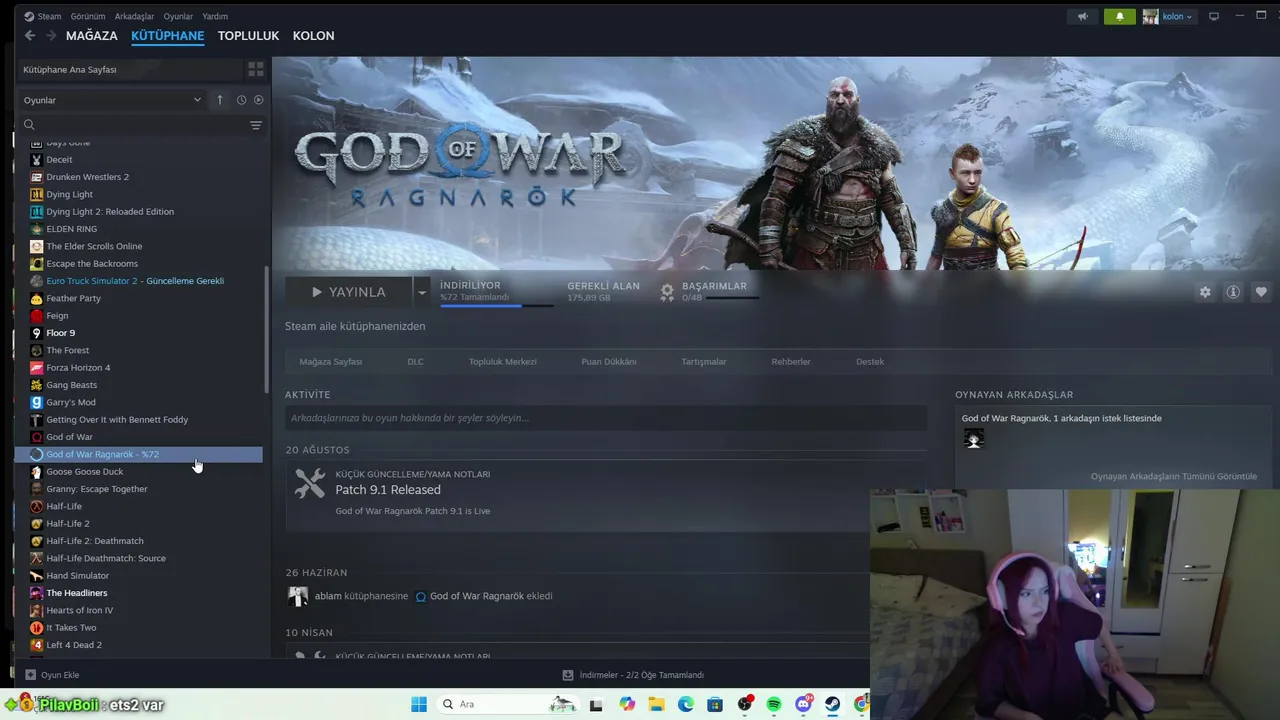
Task: Add game to favorites heart icon
Action: pos(1261,292)
